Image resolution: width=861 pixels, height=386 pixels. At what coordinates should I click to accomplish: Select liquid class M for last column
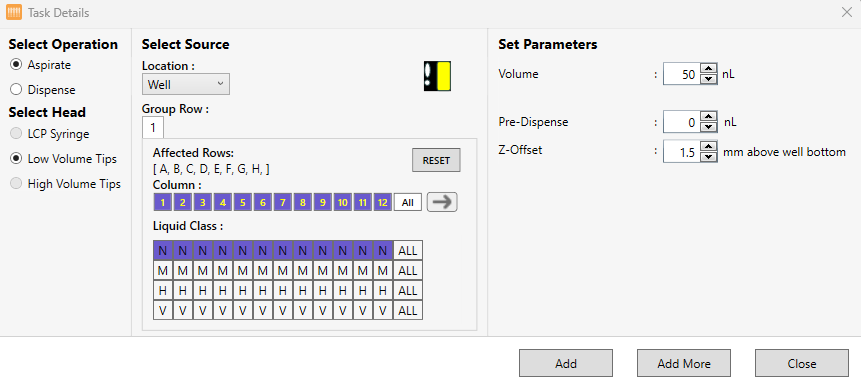coord(383,270)
